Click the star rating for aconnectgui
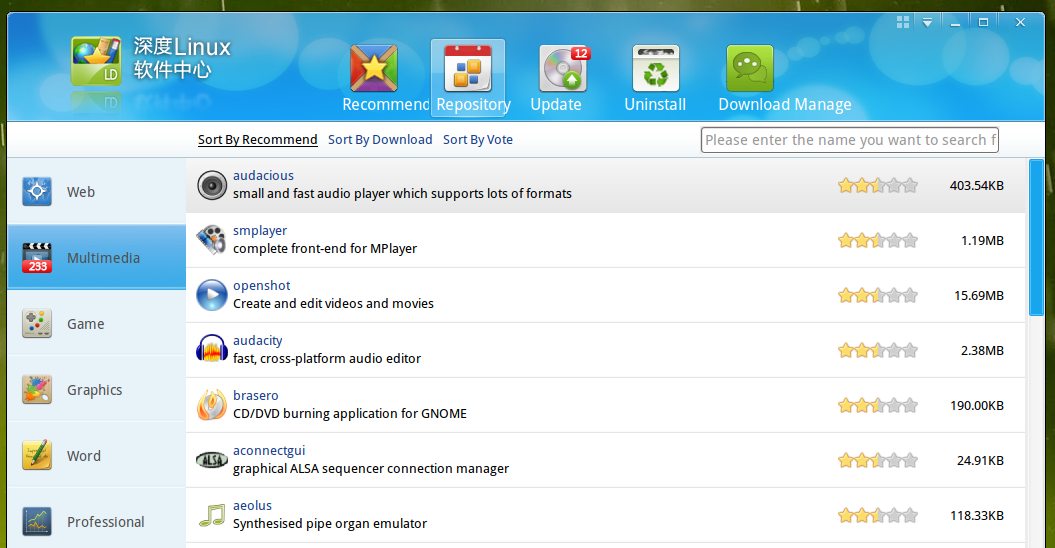Viewport: 1055px width, 548px height. [x=877, y=460]
